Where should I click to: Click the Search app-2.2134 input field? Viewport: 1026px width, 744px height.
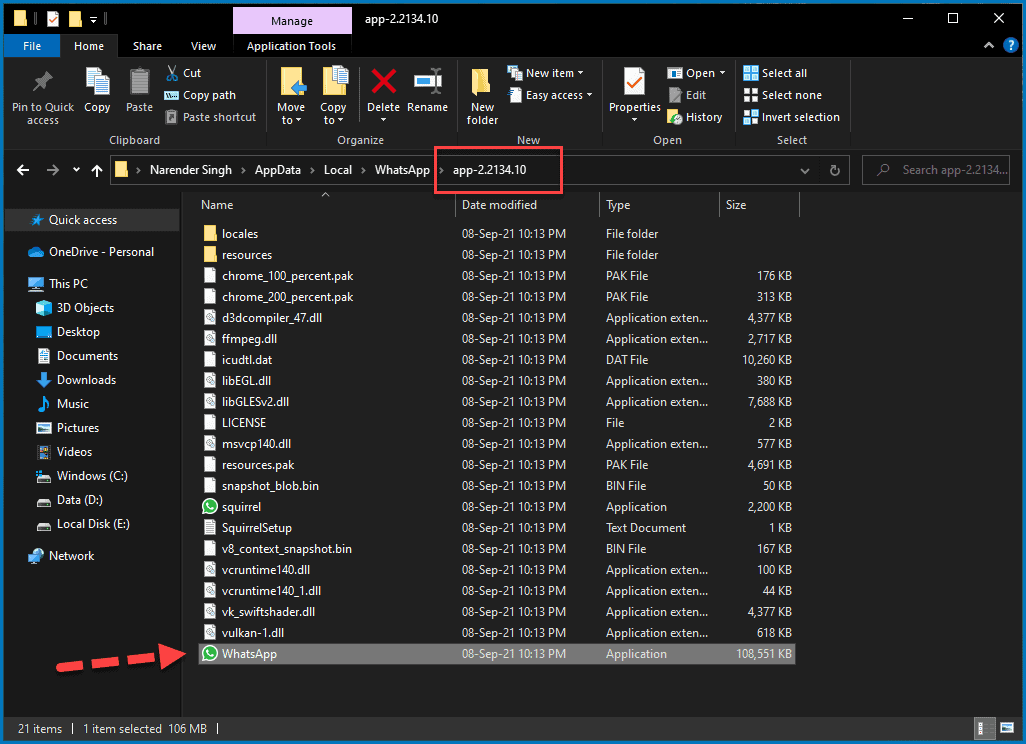[936, 170]
